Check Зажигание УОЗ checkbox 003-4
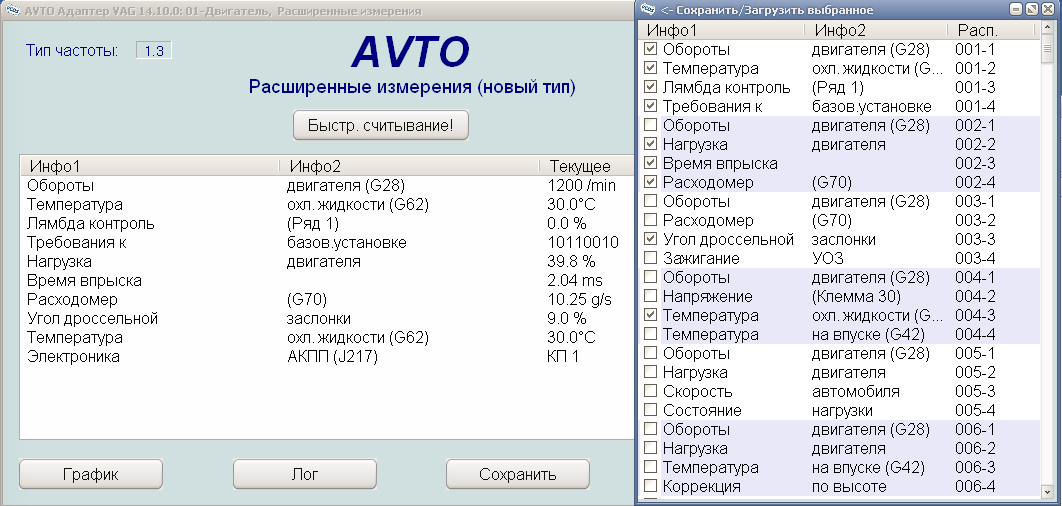 coord(650,258)
